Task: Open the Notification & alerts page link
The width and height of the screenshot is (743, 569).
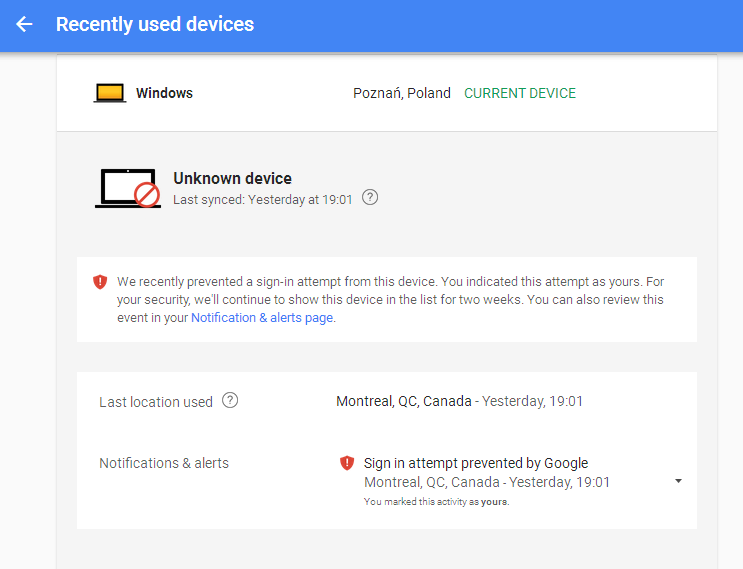Action: (262, 318)
